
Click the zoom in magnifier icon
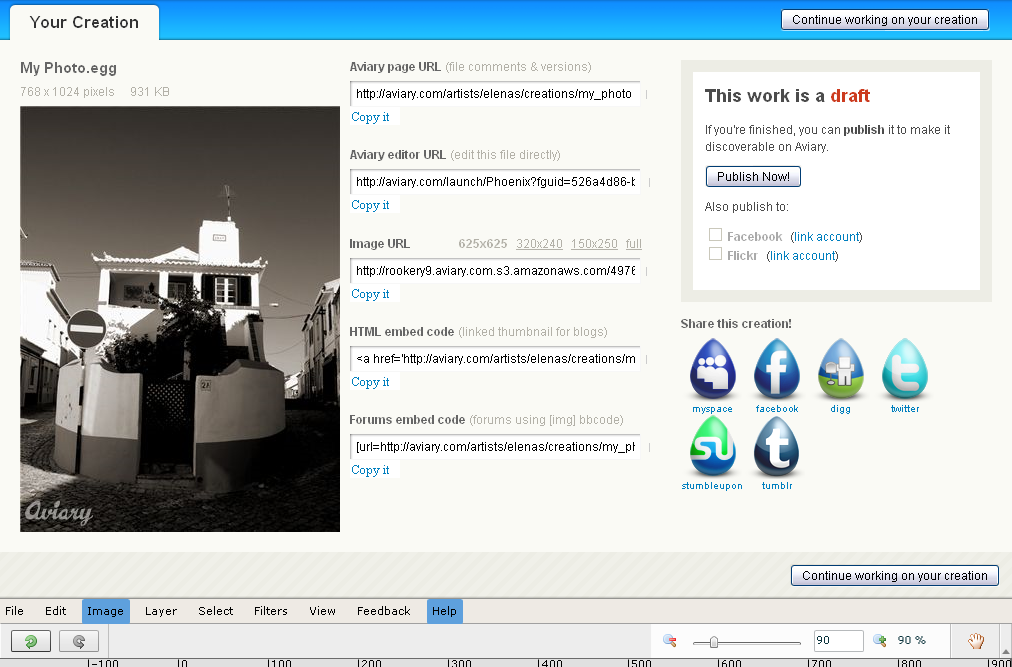(879, 641)
